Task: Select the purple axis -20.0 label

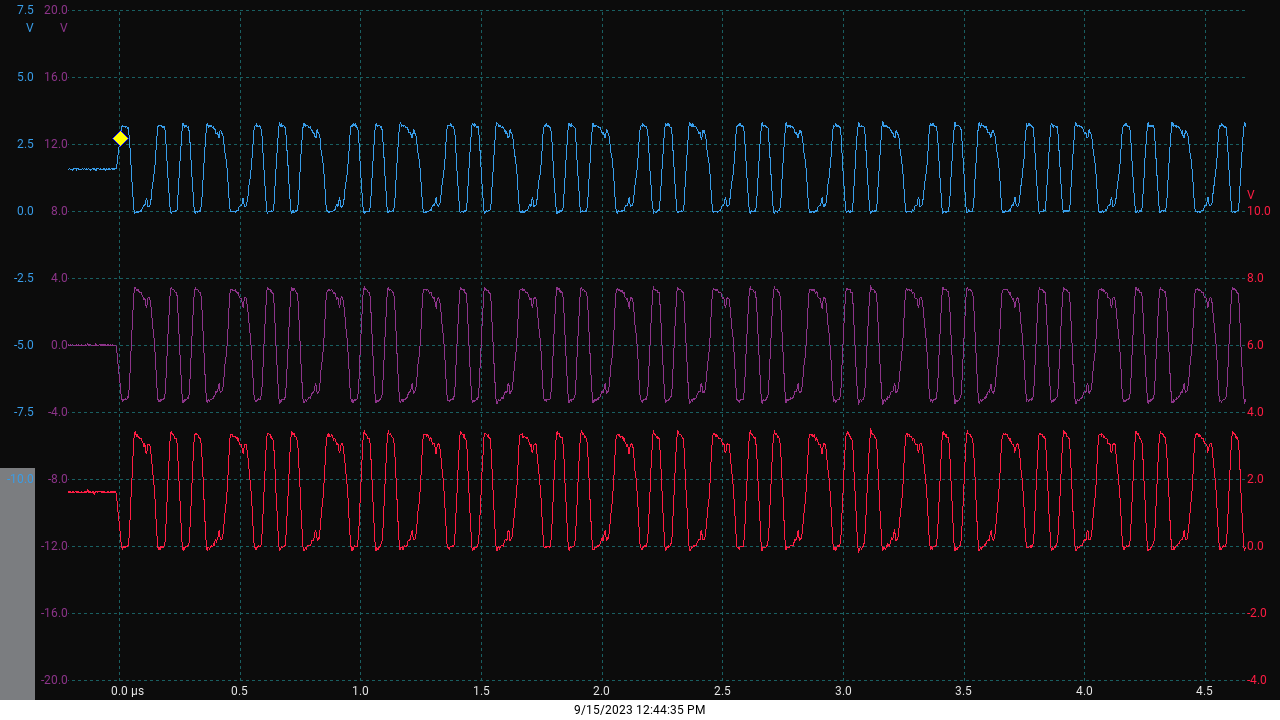Action: [x=54, y=680]
